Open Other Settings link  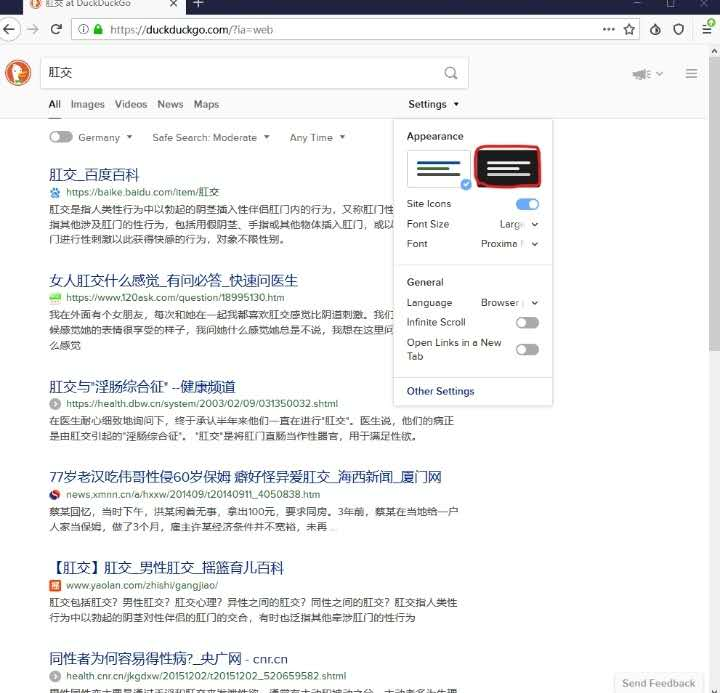(x=440, y=391)
